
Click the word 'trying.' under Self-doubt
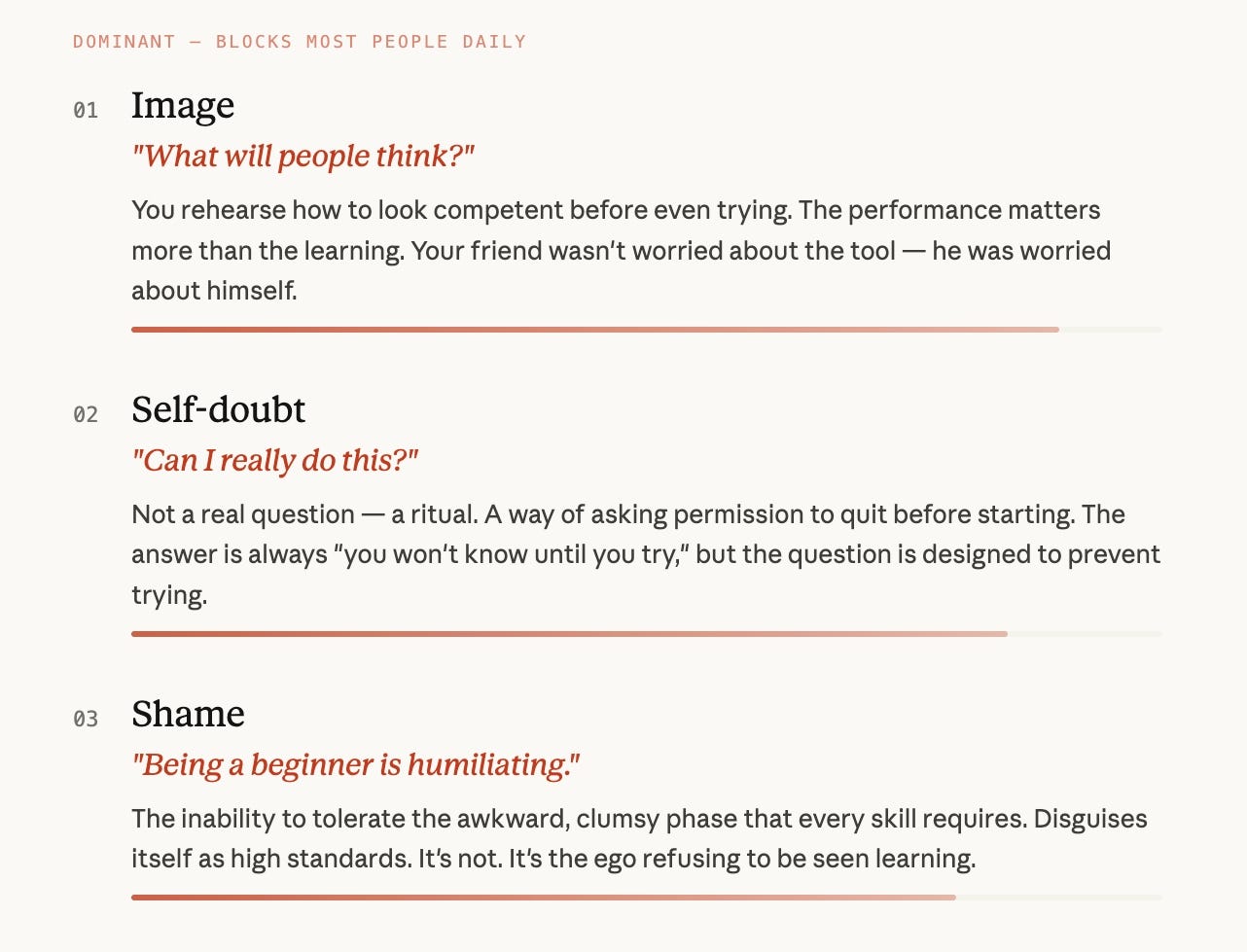tap(169, 595)
